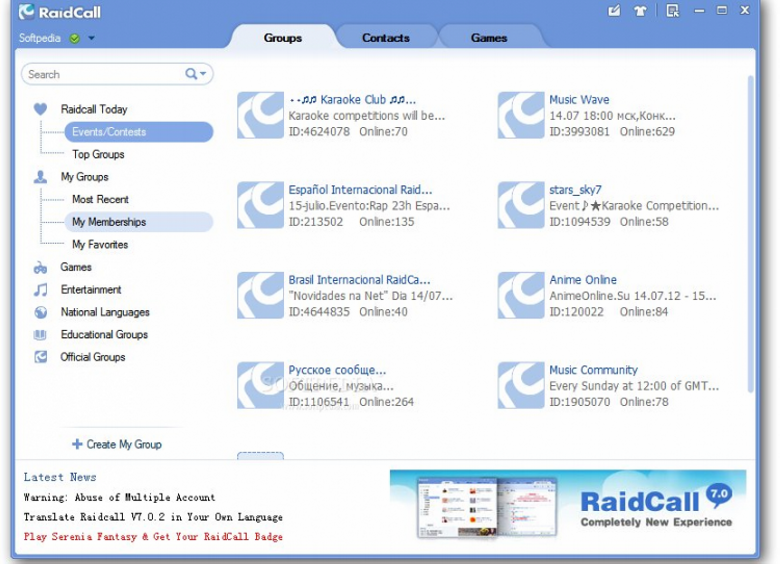Click the stars_sky7 group thumbnail

point(521,205)
